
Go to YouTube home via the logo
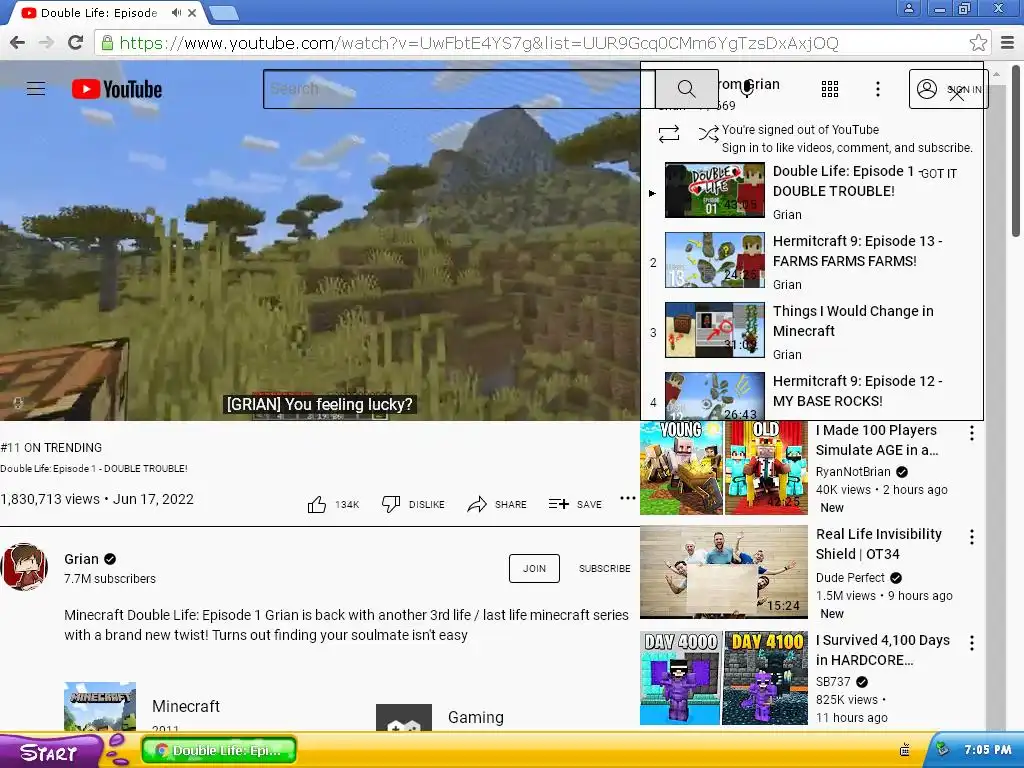click(117, 89)
